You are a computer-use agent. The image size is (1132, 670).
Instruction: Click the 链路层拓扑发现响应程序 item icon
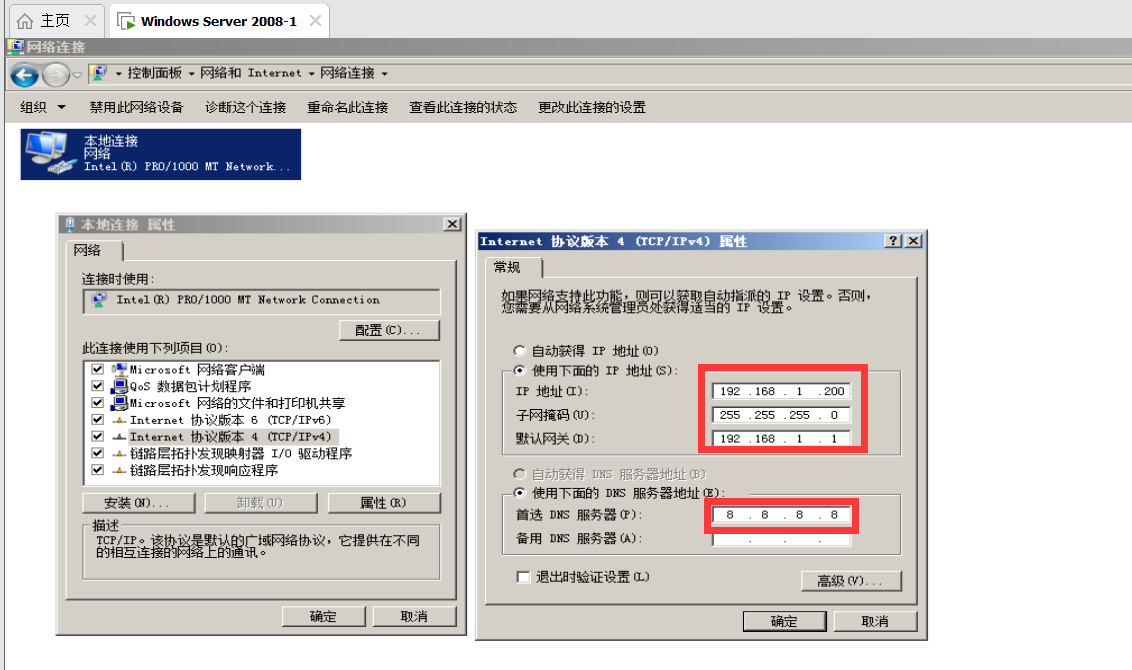pyautogui.click(x=119, y=470)
